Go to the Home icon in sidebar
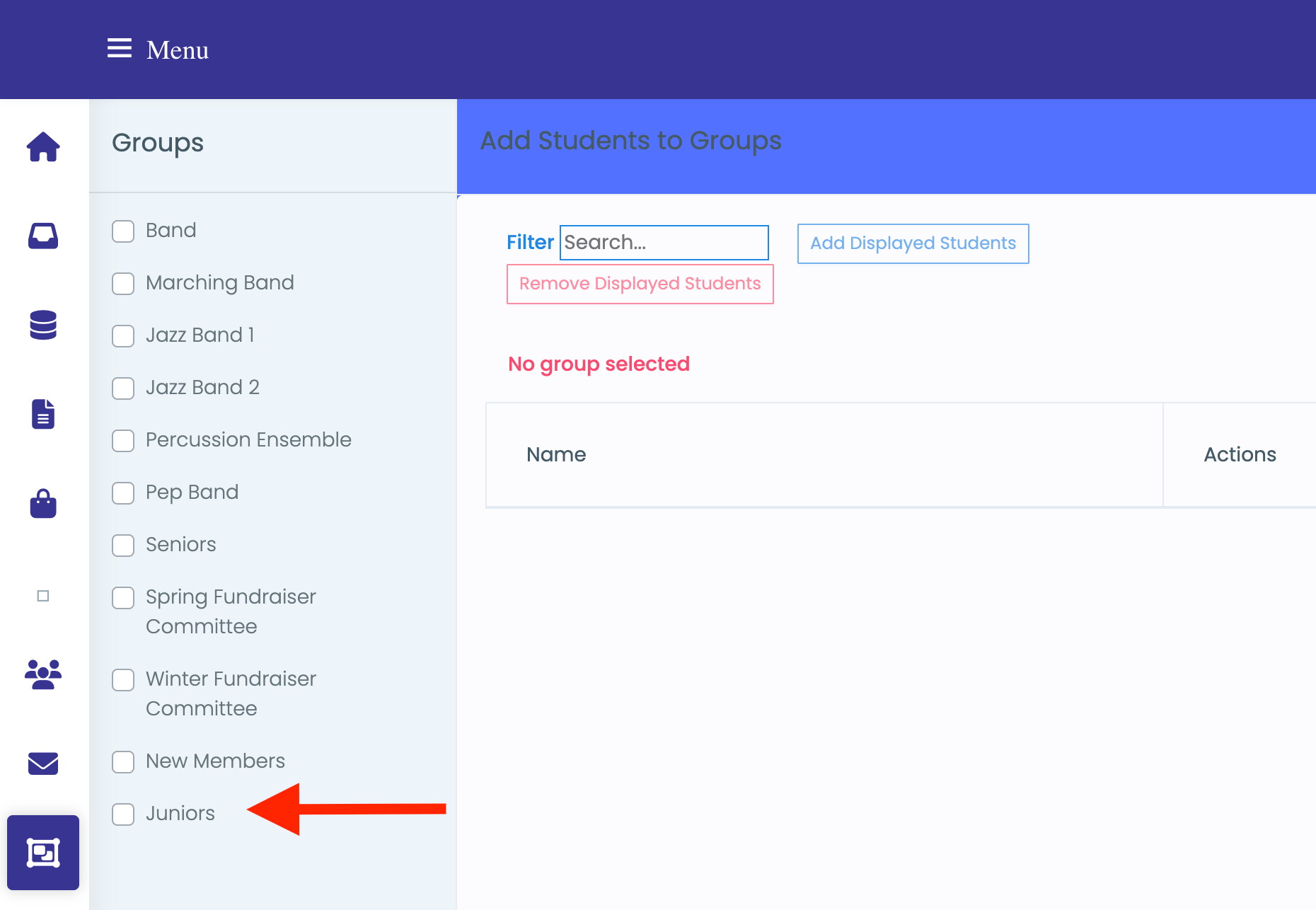Screen dimensions: 1316x910 click(x=43, y=147)
